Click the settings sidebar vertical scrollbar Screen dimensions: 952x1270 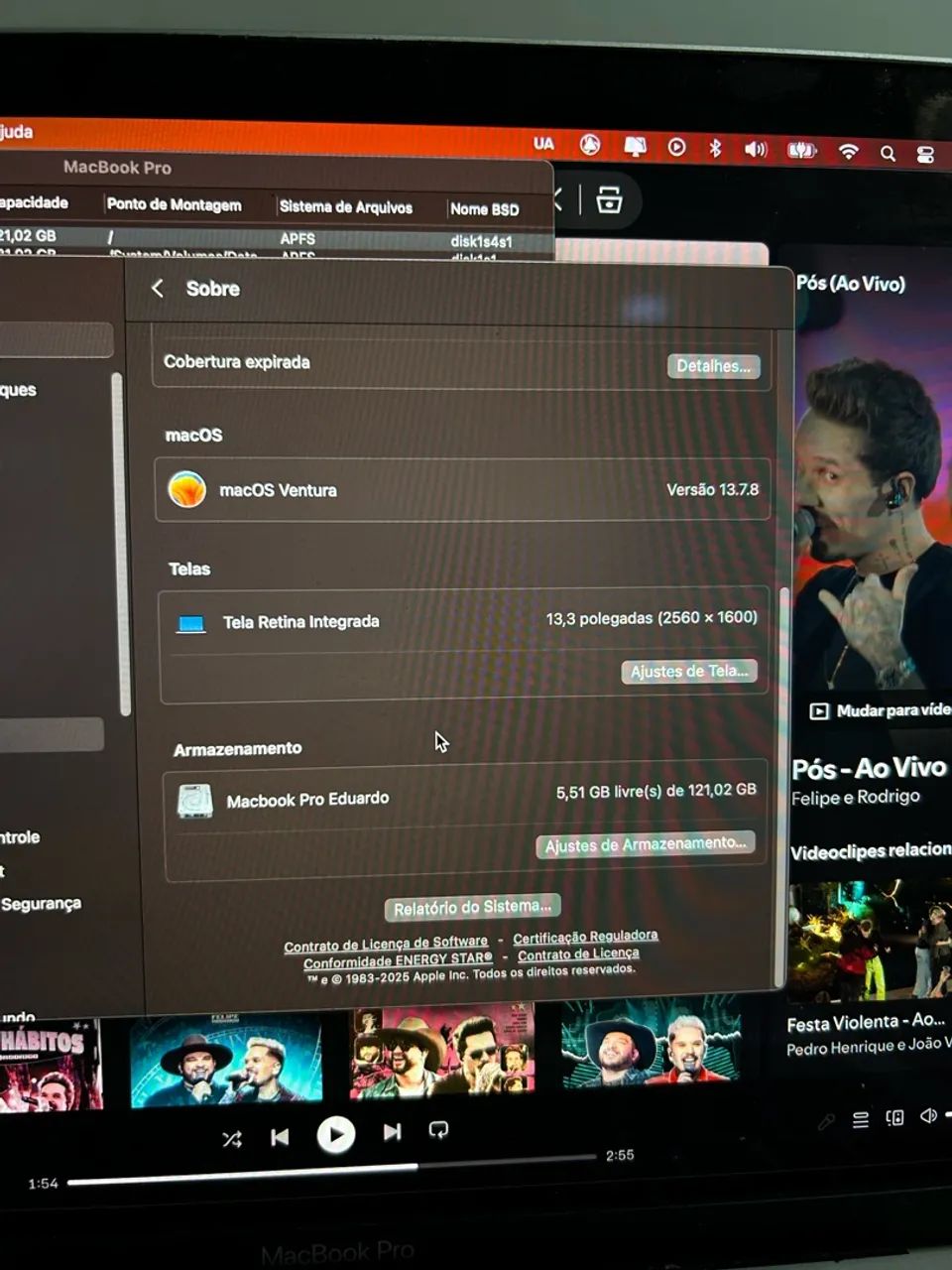[x=123, y=544]
